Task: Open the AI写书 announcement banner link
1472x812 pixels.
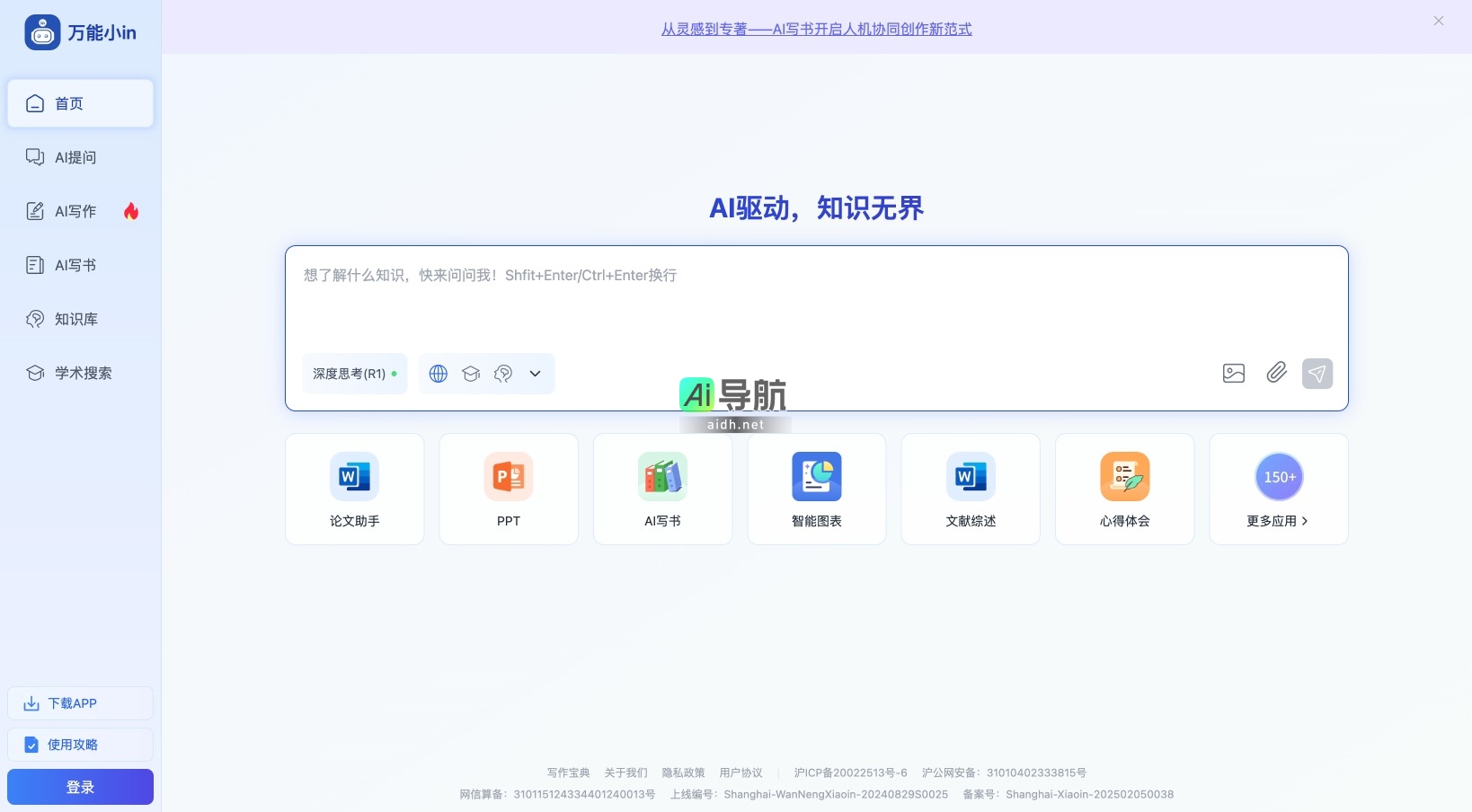Action: pos(815,29)
